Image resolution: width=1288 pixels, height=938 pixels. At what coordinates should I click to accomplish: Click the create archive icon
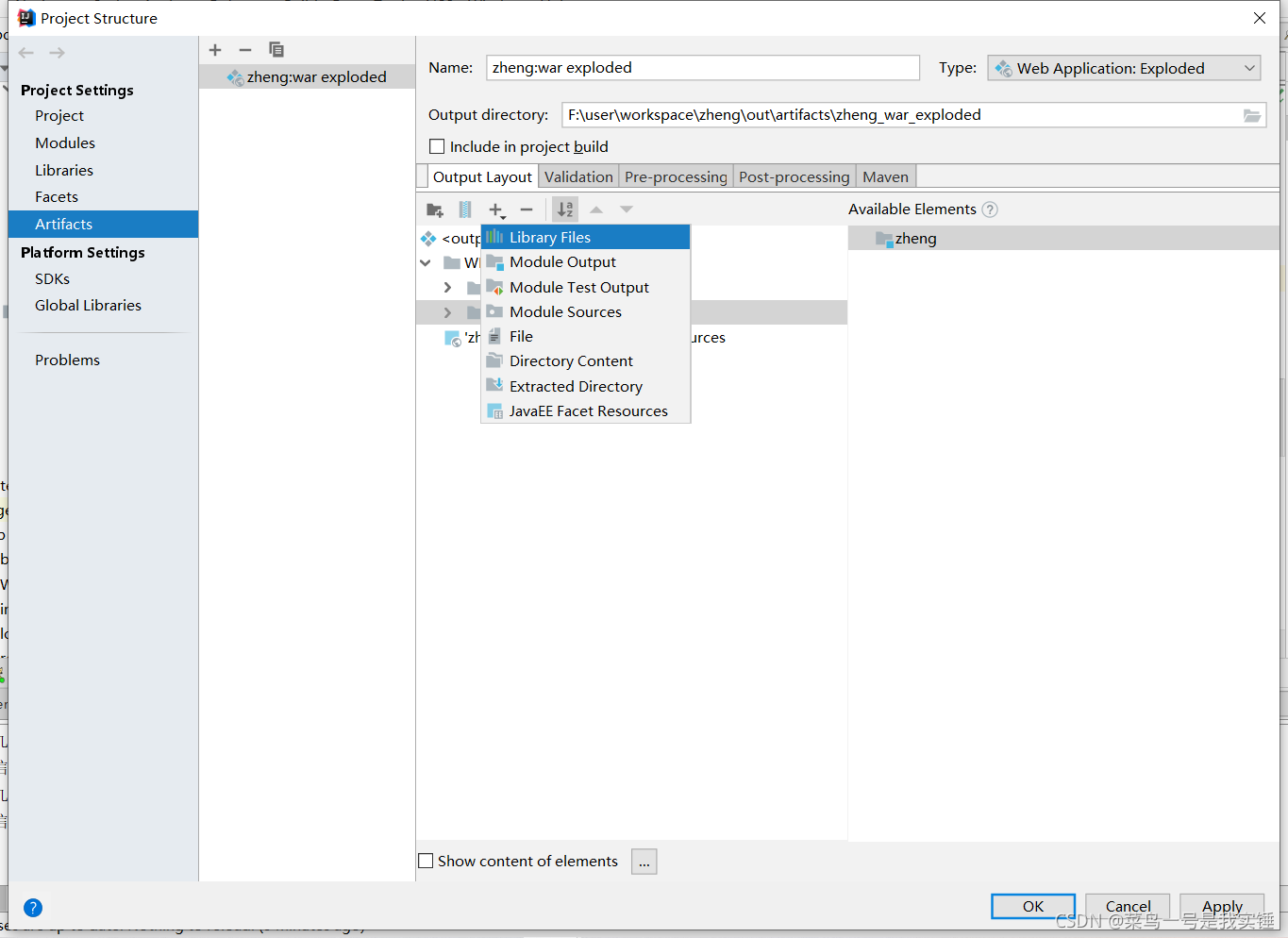pos(465,209)
